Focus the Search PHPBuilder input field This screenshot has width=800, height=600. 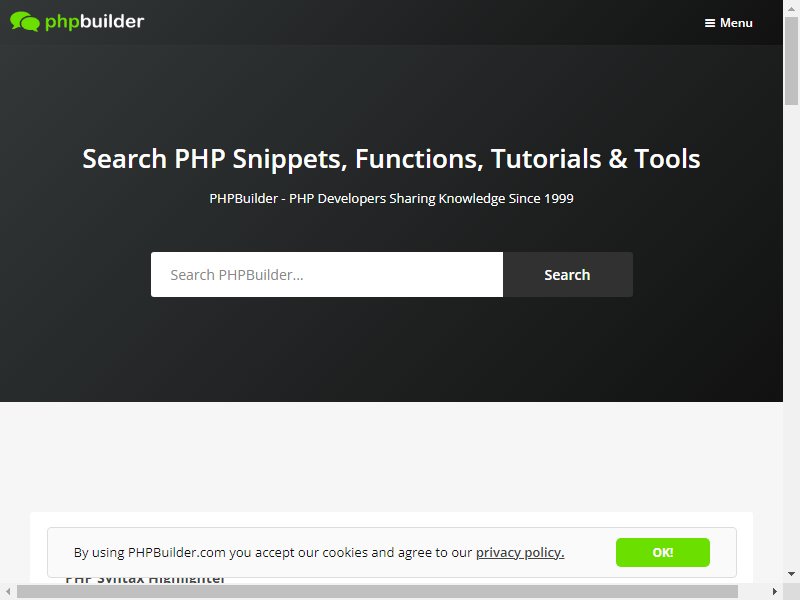tap(327, 274)
